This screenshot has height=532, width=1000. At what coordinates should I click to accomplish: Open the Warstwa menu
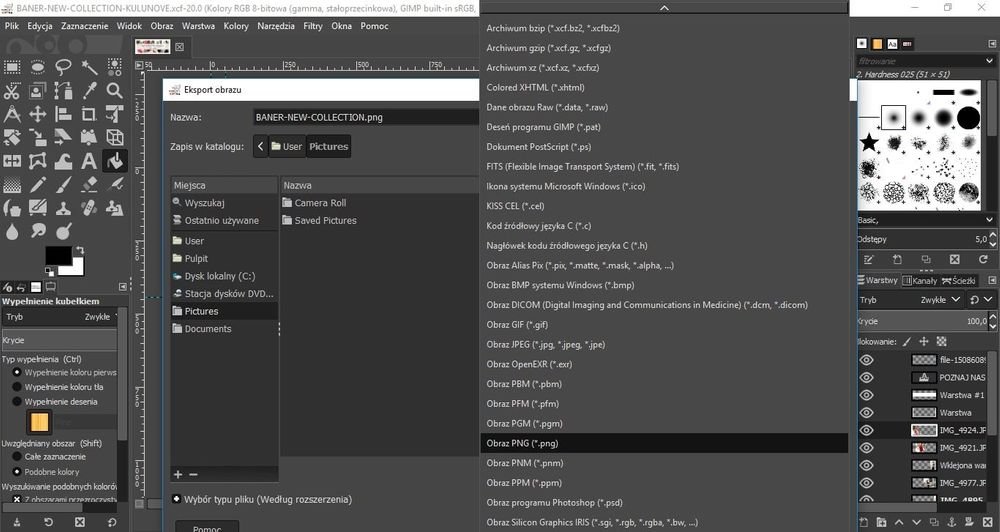[x=198, y=26]
